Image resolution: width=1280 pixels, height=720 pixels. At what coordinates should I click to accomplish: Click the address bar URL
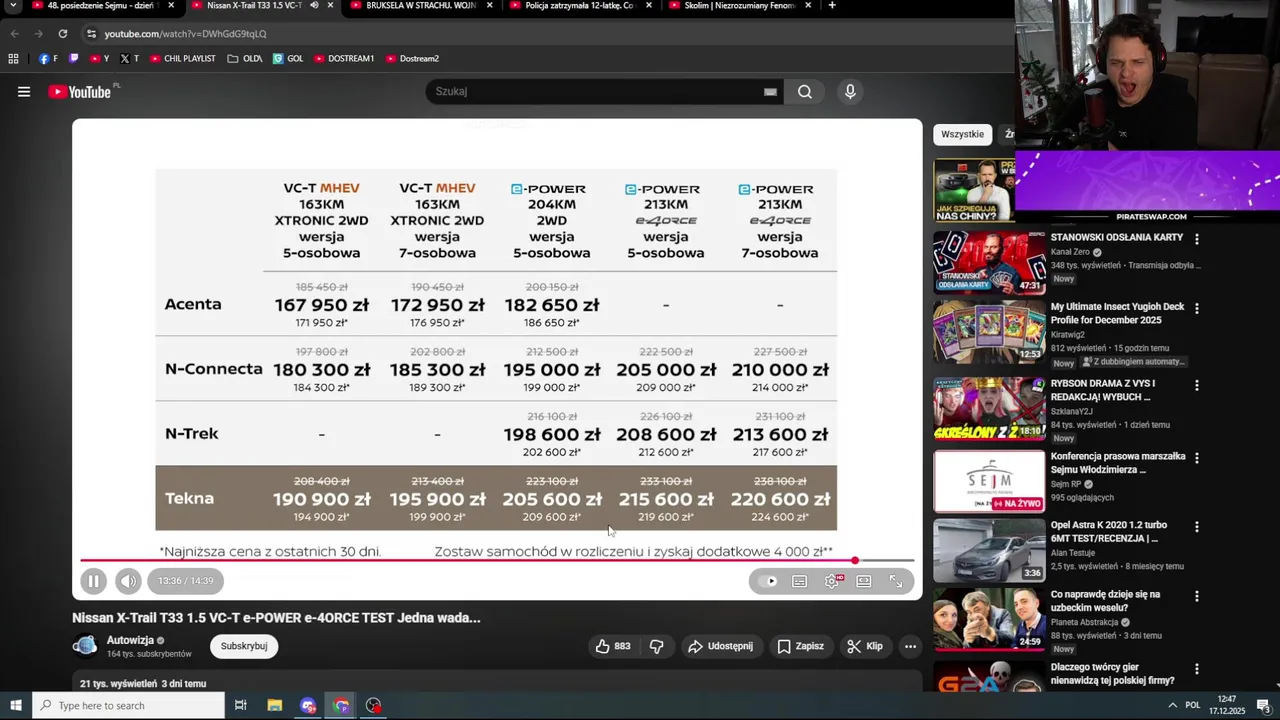pos(185,34)
